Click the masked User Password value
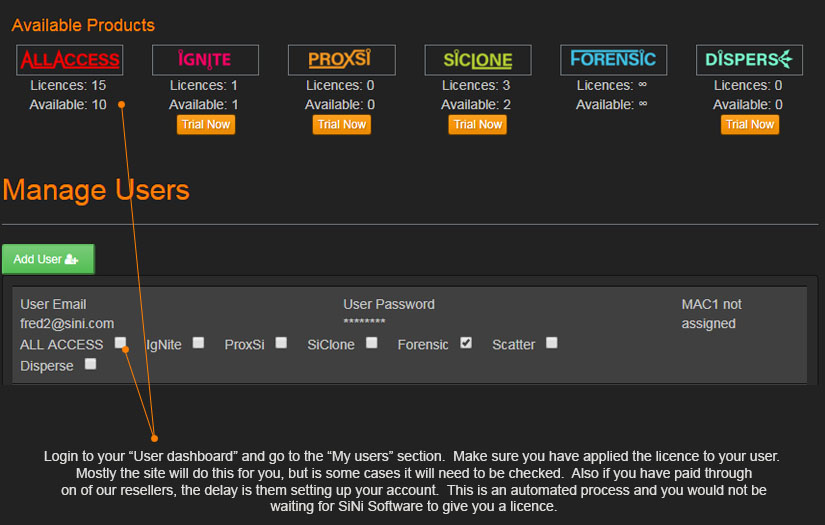Image resolution: width=825 pixels, height=525 pixels. (x=364, y=321)
